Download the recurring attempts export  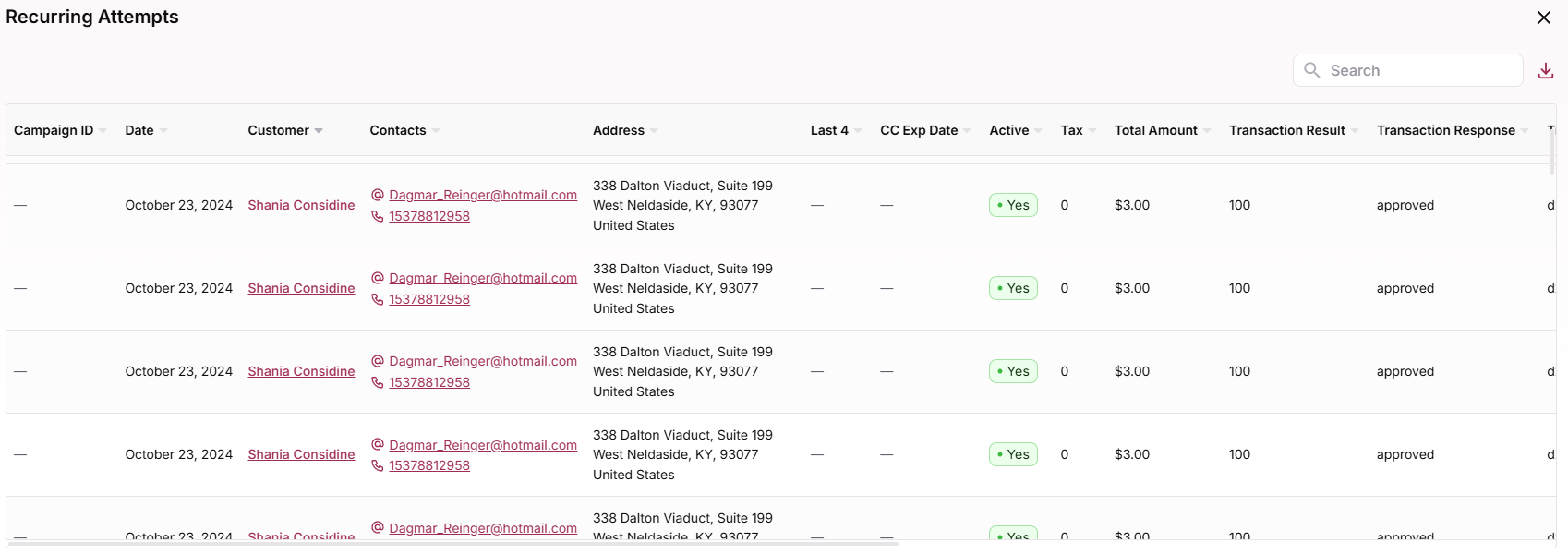tap(1545, 71)
